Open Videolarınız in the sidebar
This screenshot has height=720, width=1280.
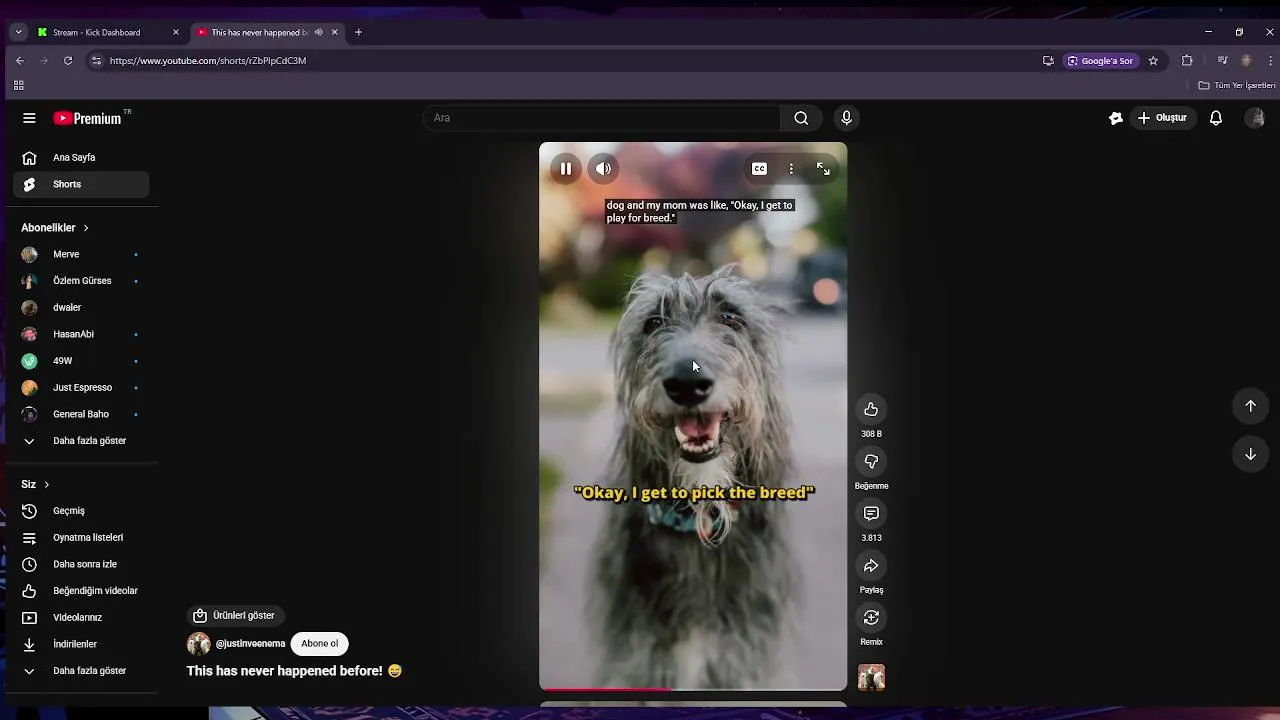81,617
